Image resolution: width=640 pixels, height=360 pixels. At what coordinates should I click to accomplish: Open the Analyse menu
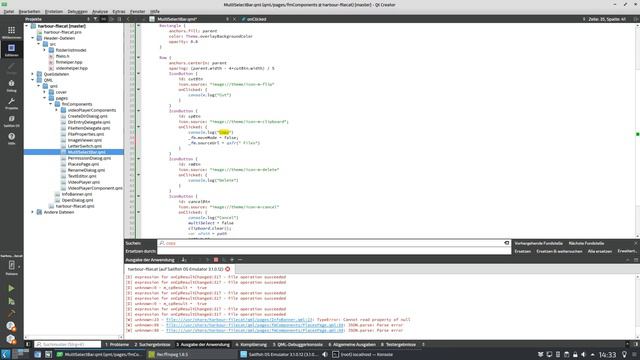[x=100, y=11]
